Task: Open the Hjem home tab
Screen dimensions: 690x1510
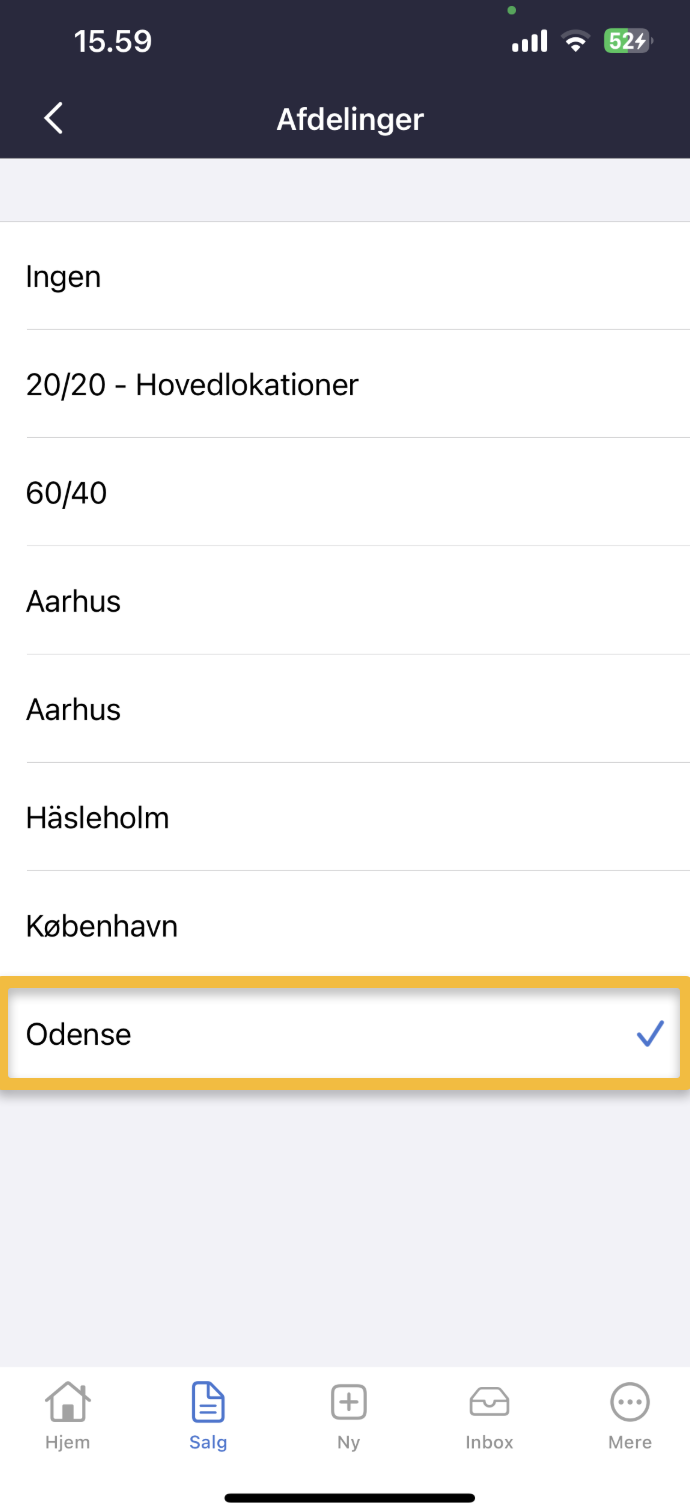Action: [67, 1414]
